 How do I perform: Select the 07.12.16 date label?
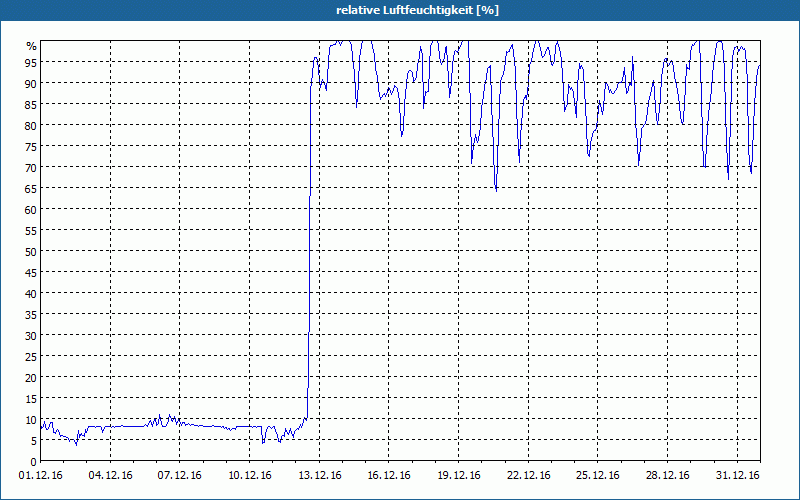(180, 476)
